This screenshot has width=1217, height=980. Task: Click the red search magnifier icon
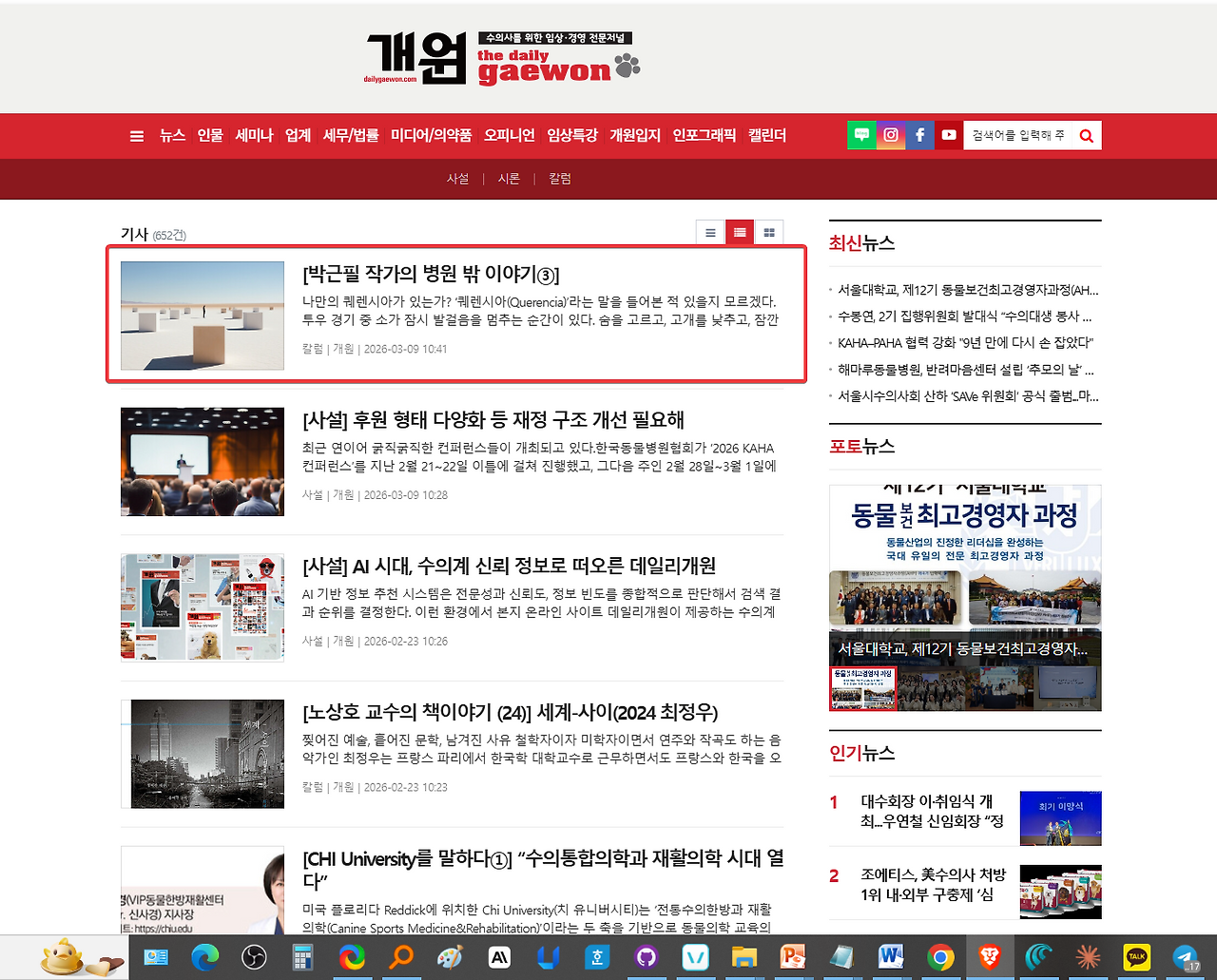[x=1087, y=136]
